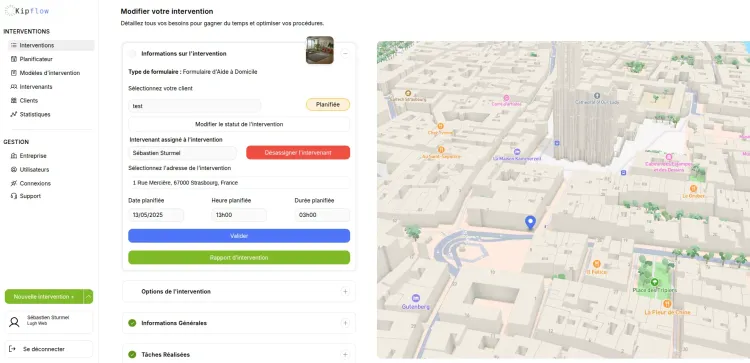Click the user avatar icon
Viewport: 750px width, 363px height.
click(14, 322)
